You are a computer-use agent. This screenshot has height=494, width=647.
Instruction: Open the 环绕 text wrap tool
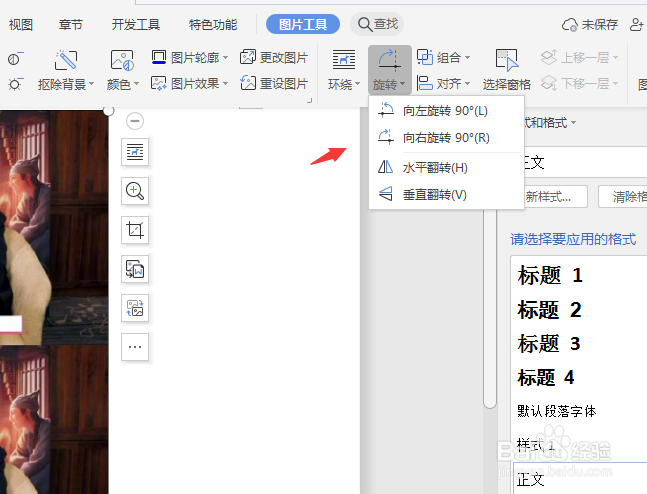(344, 70)
